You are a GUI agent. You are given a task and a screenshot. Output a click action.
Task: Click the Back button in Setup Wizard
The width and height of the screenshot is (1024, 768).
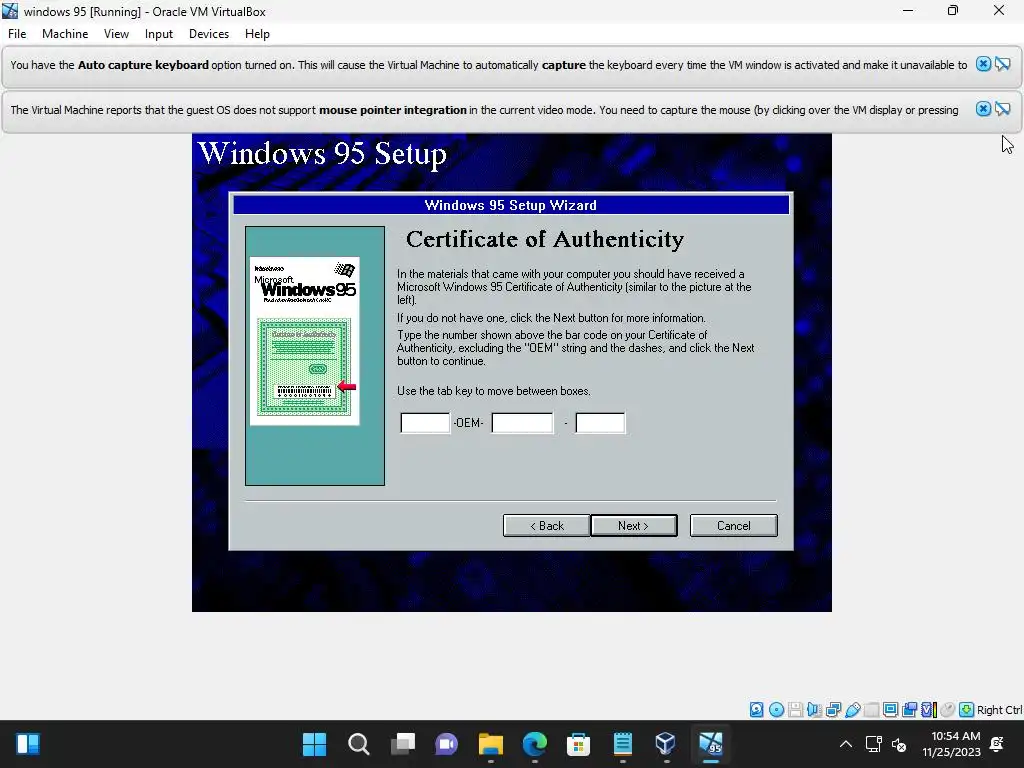(x=547, y=526)
